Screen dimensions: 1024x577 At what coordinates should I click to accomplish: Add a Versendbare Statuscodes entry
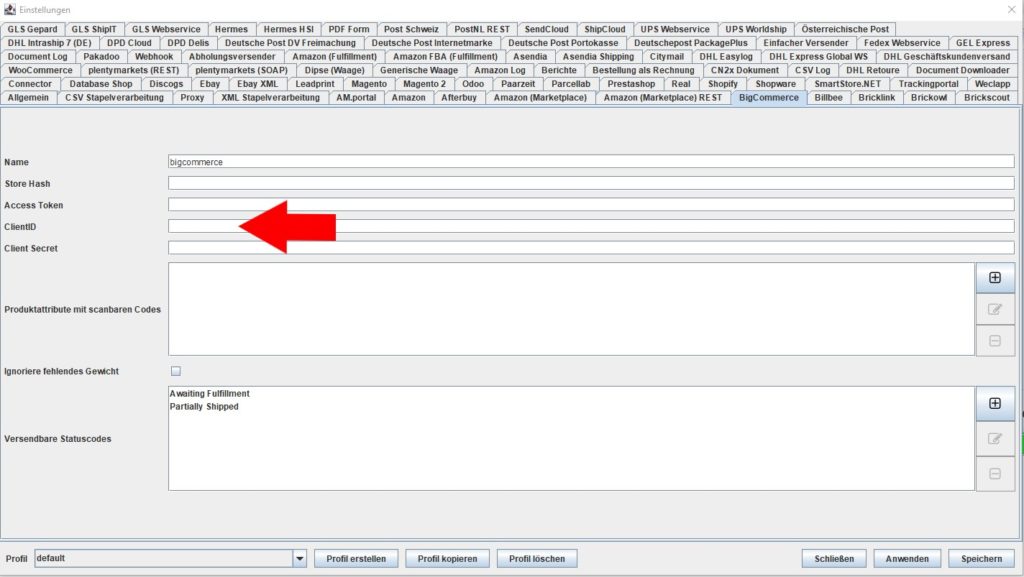point(995,403)
